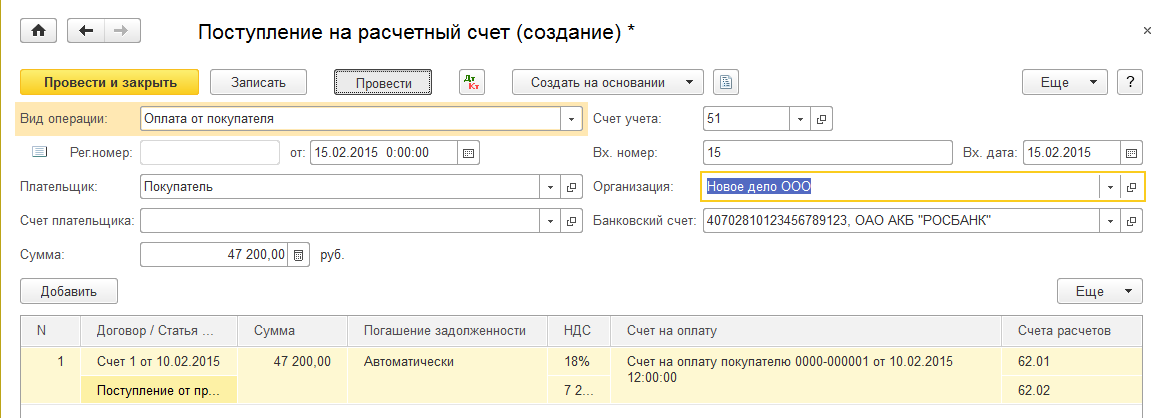
Task: Expand the Плательщик dropdown
Action: 550,187
